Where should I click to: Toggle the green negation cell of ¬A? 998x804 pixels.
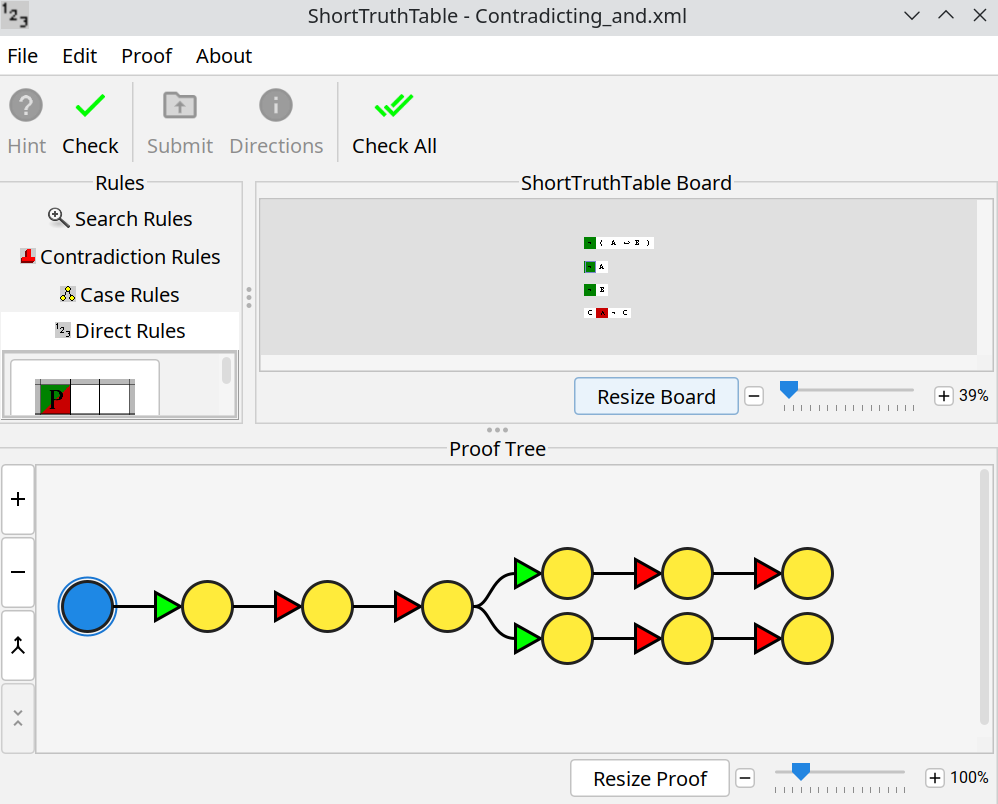590,267
